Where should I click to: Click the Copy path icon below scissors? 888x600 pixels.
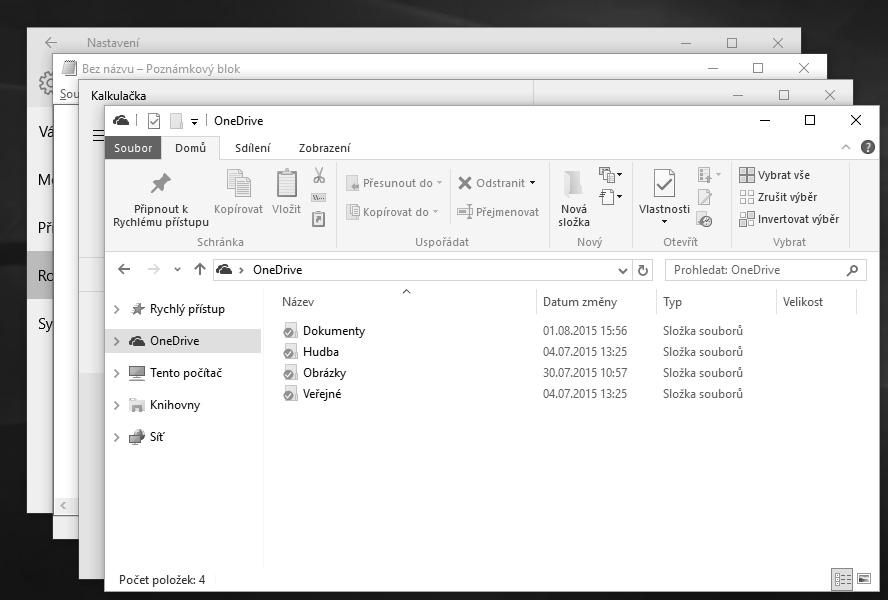(319, 197)
